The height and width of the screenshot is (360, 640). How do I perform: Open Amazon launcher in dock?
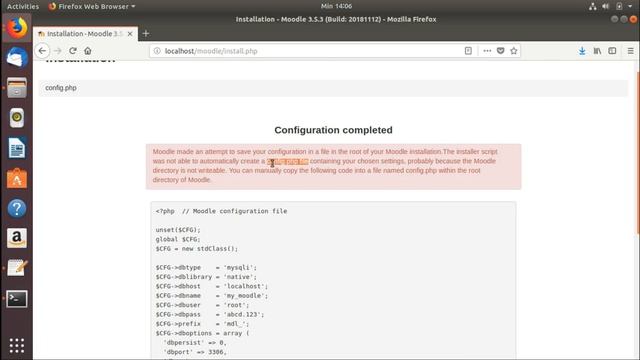[x=17, y=238]
